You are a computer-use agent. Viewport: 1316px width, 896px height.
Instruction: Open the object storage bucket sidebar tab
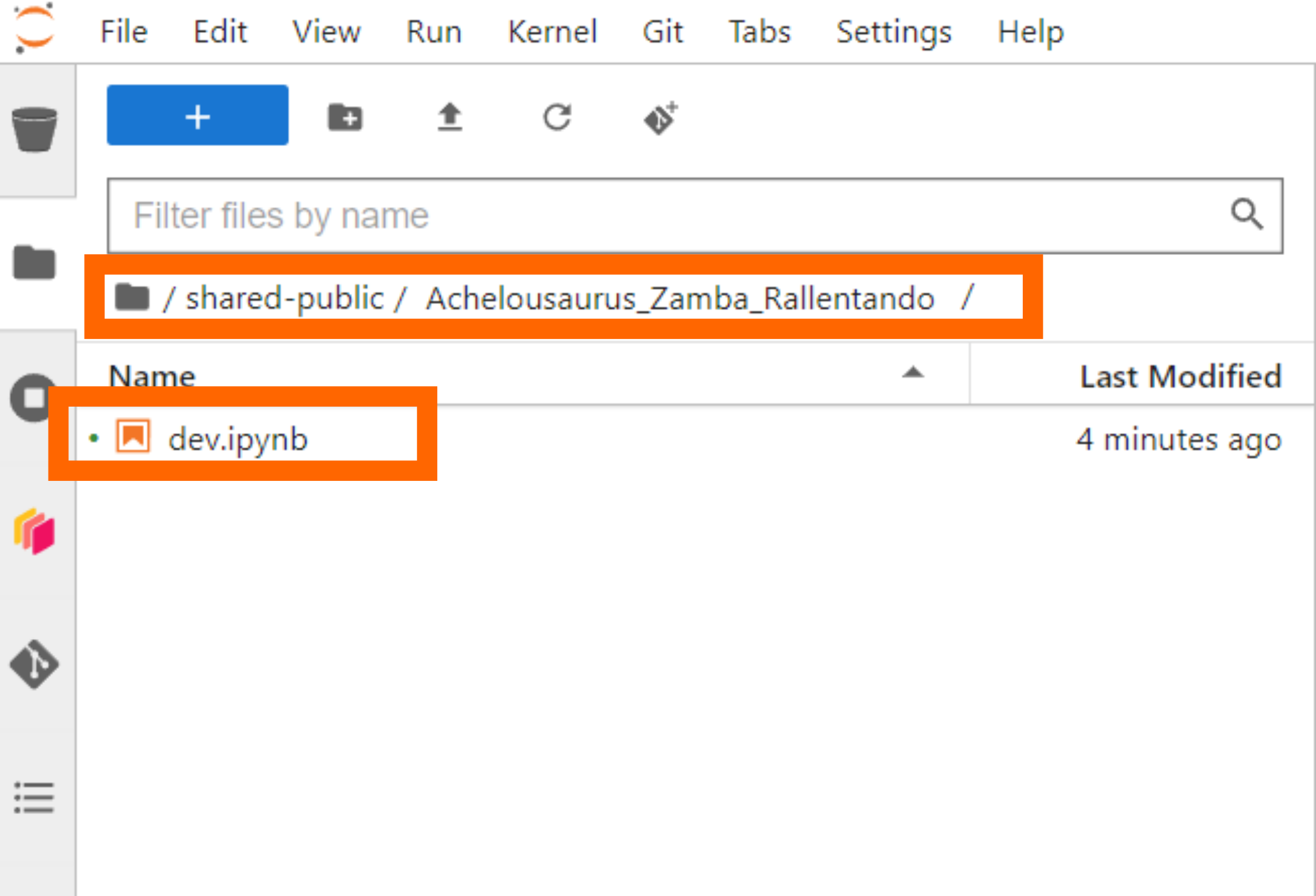pyautogui.click(x=35, y=129)
